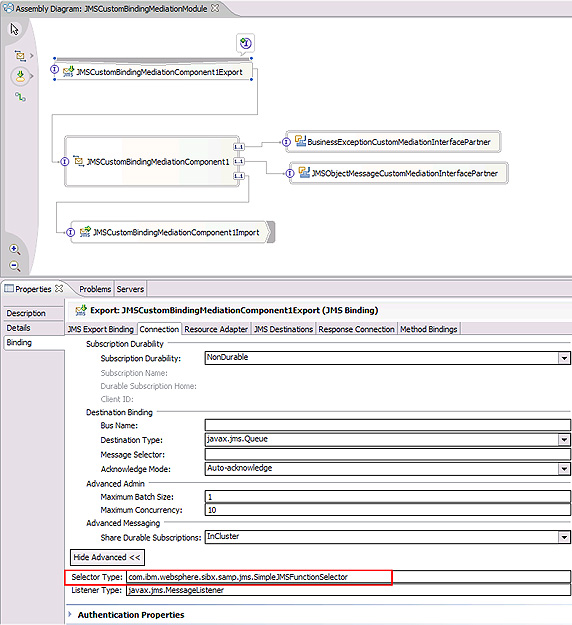572x625 pixels.
Task: Close the Assembly Diagram editor tab
Action: click(x=215, y=8)
